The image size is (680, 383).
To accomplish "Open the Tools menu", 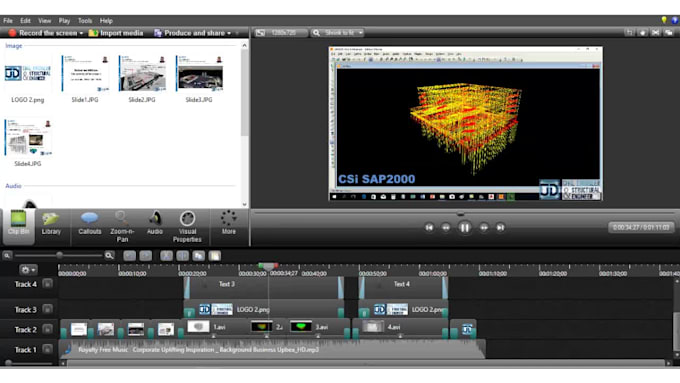I will point(85,21).
